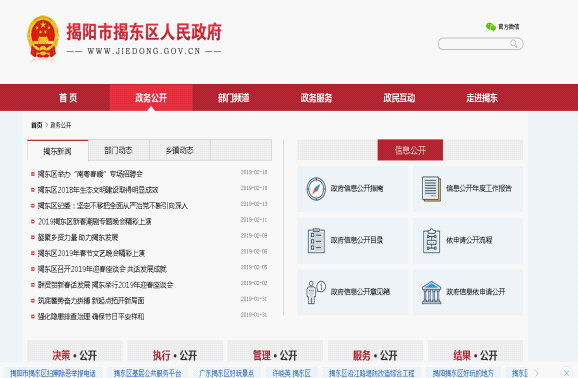578x378 pixels.
Task: Open the 决策·公开 section card
Action: 75,351
